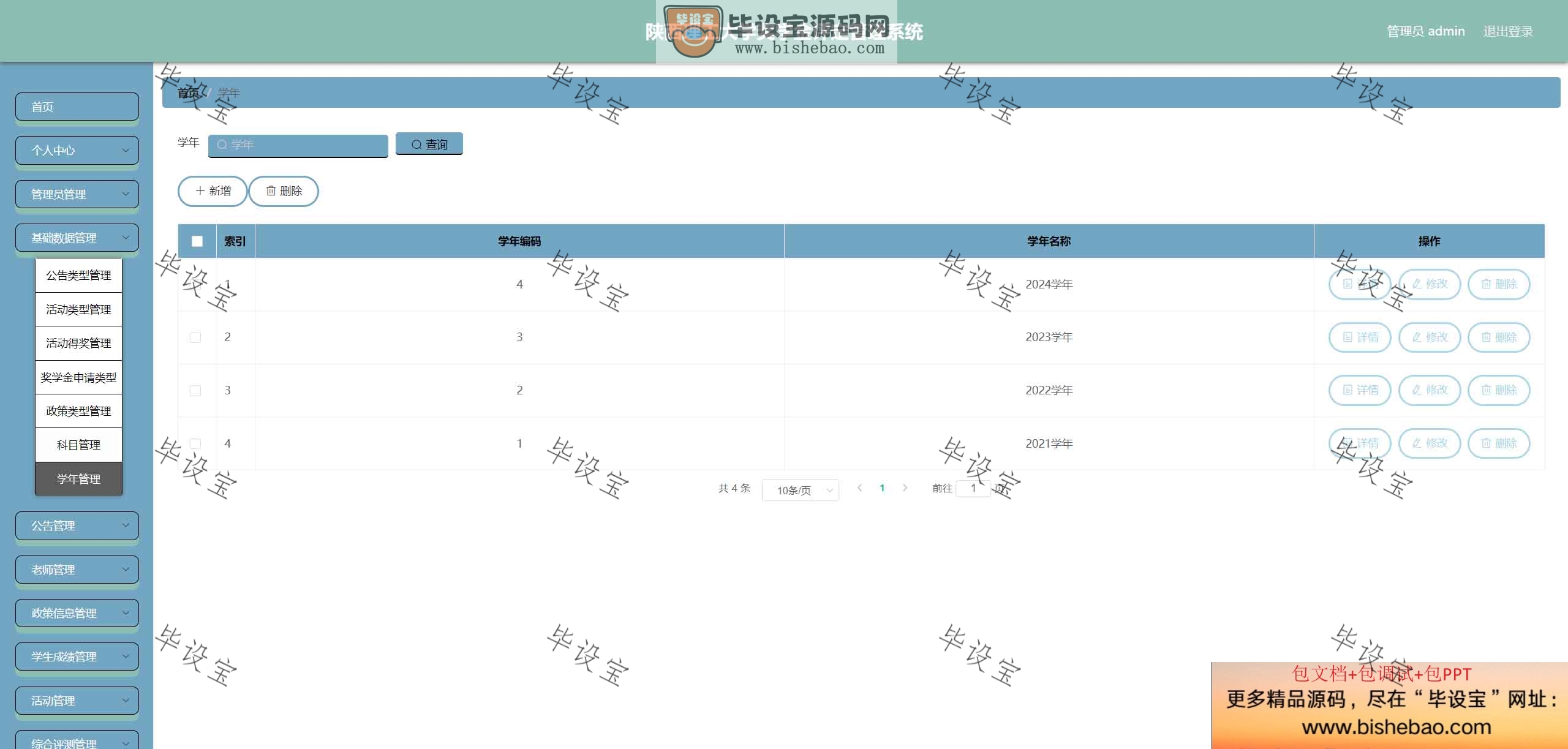
Task: Check the checkbox for the 2023学年 row
Action: pos(195,337)
